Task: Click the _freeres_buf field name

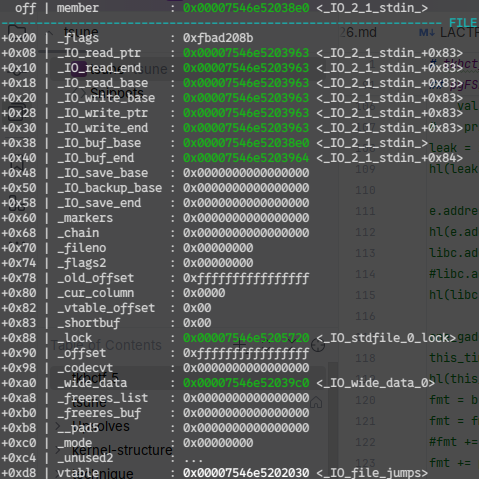Action: click(x=99, y=413)
